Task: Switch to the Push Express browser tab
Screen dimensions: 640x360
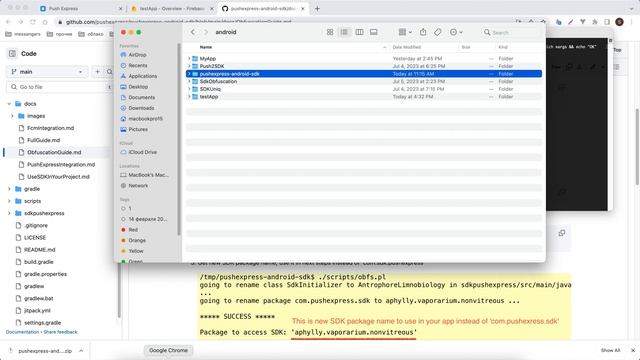Action: tap(81, 8)
